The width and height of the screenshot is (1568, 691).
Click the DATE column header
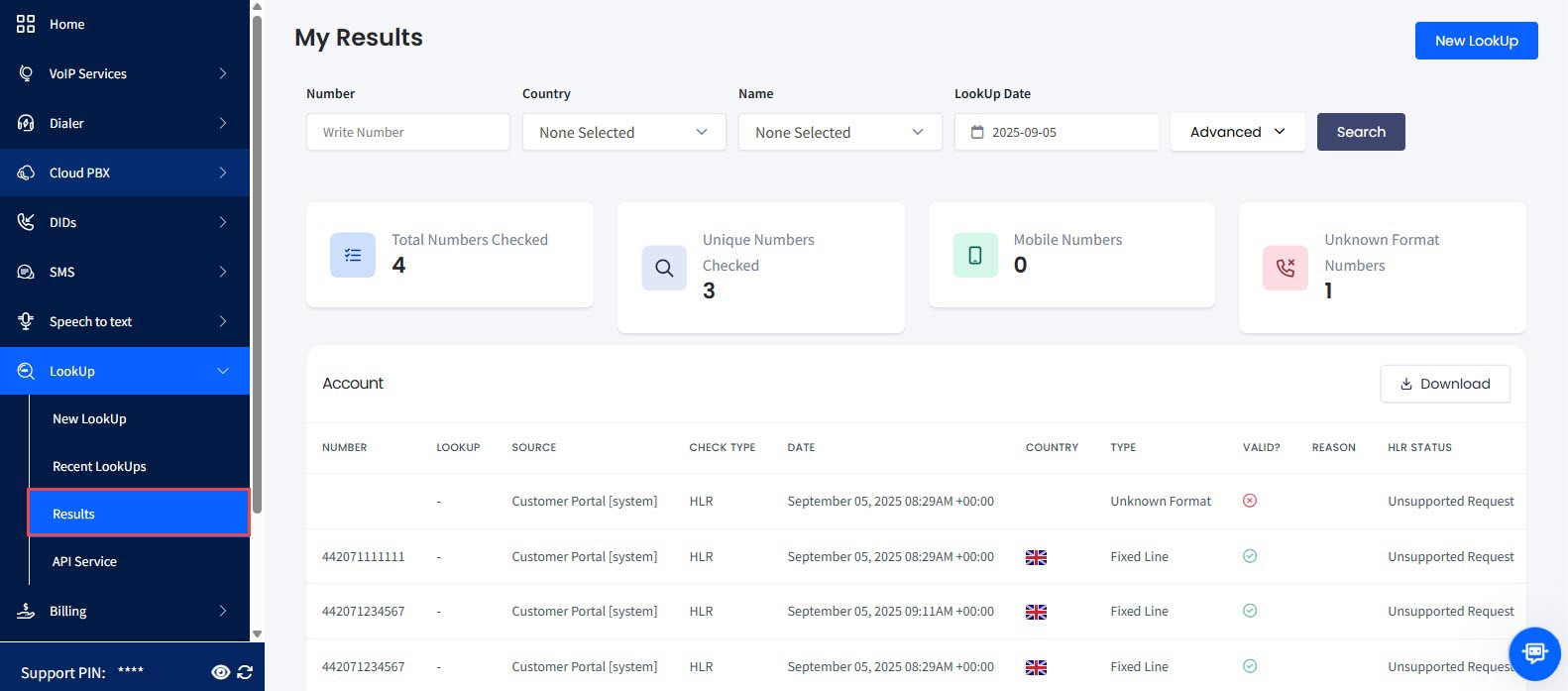click(801, 447)
